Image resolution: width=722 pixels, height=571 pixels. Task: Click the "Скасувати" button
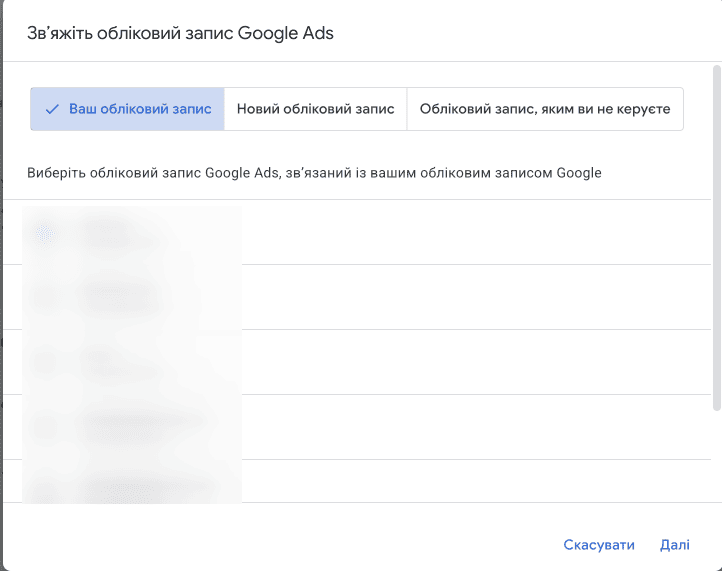[599, 545]
